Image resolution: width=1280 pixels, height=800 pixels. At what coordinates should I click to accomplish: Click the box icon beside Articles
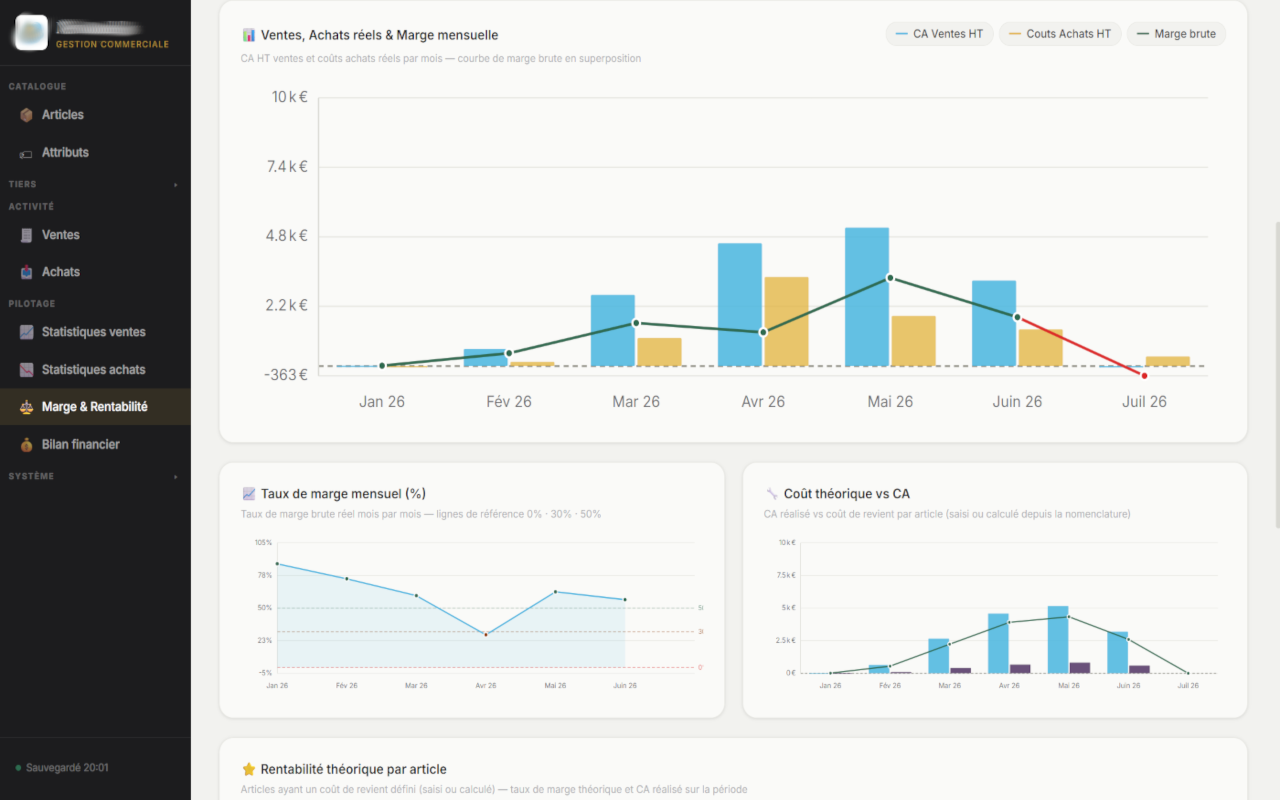[27, 115]
